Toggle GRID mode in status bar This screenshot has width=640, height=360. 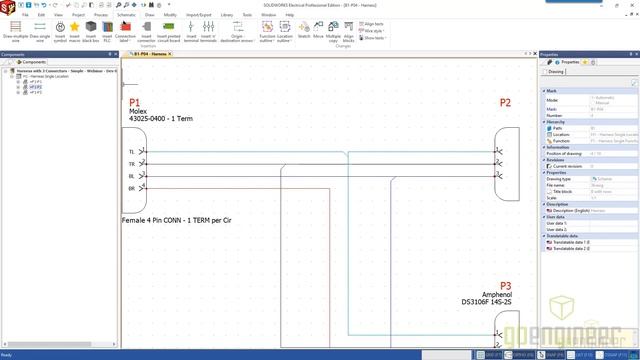point(488,355)
